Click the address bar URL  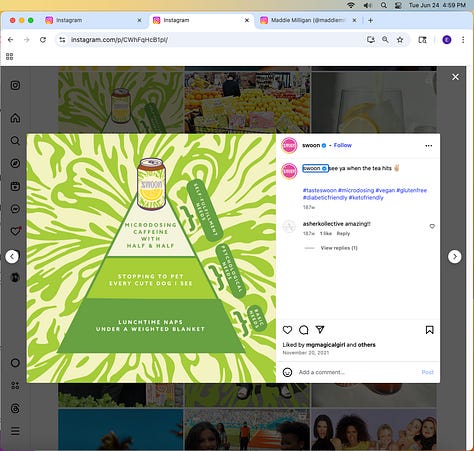point(119,40)
